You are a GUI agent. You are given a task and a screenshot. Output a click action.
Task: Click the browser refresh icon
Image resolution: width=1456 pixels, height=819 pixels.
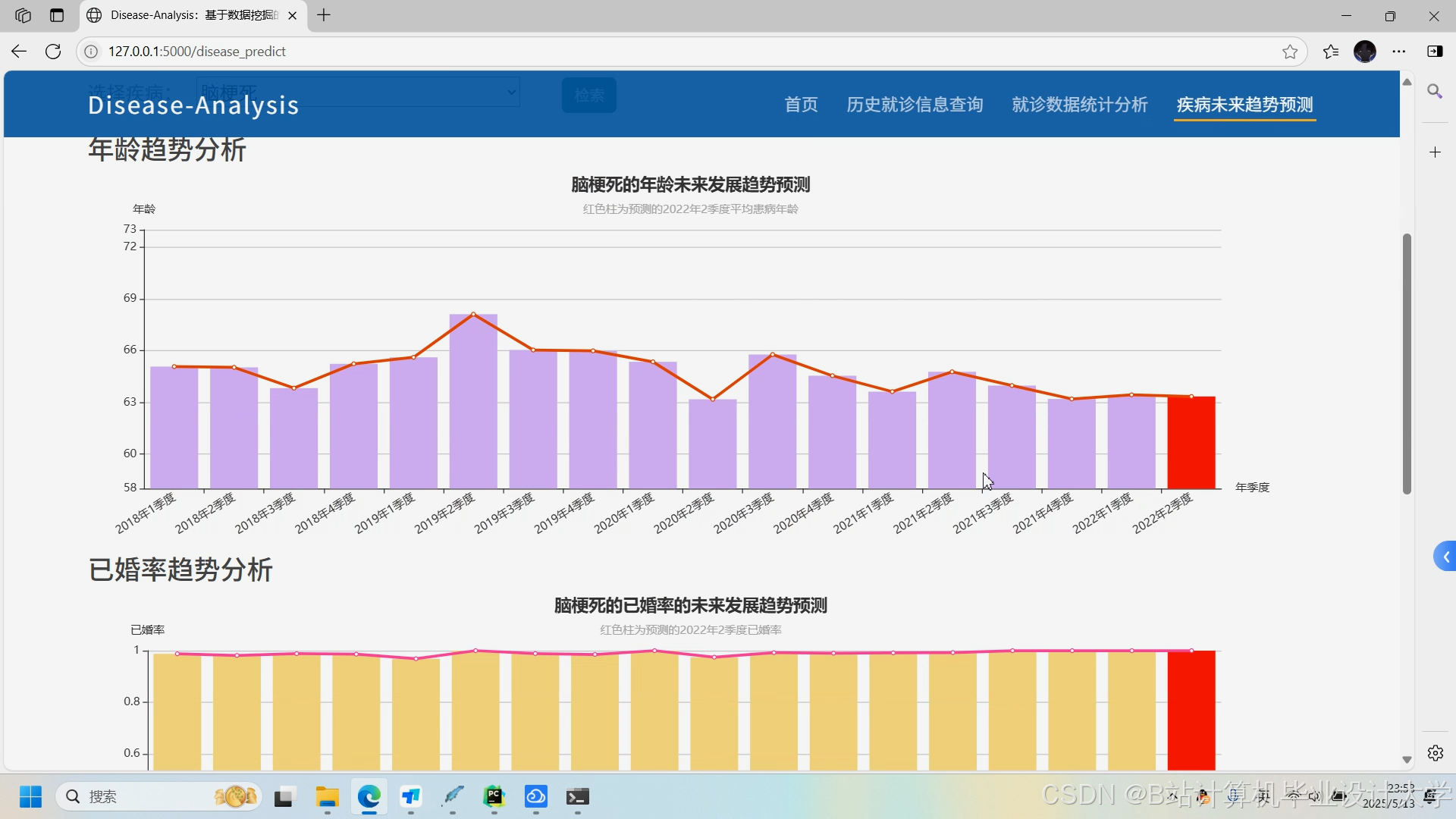tap(53, 52)
